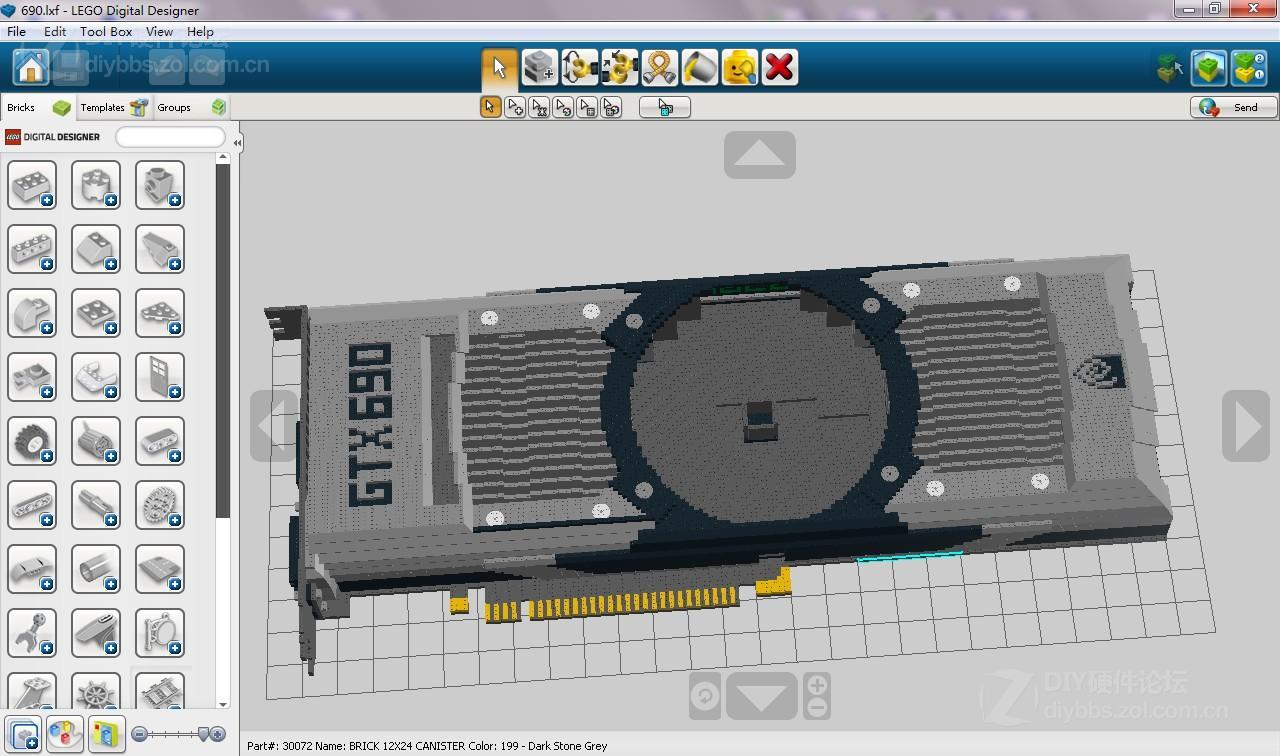This screenshot has width=1280, height=756.
Task: Choose the Hide minifig-head tool
Action: pos(739,67)
